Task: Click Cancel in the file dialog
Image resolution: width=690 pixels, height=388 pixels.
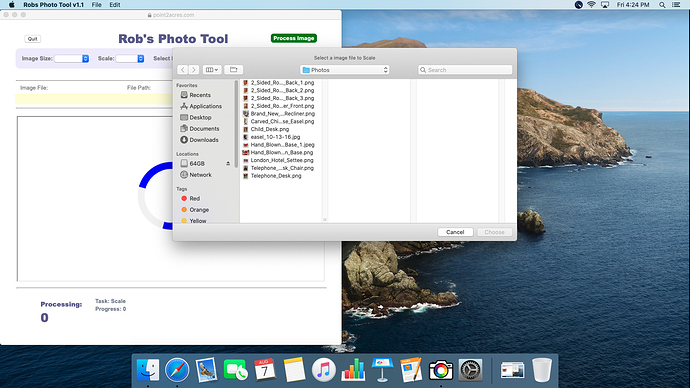Action: point(455,232)
